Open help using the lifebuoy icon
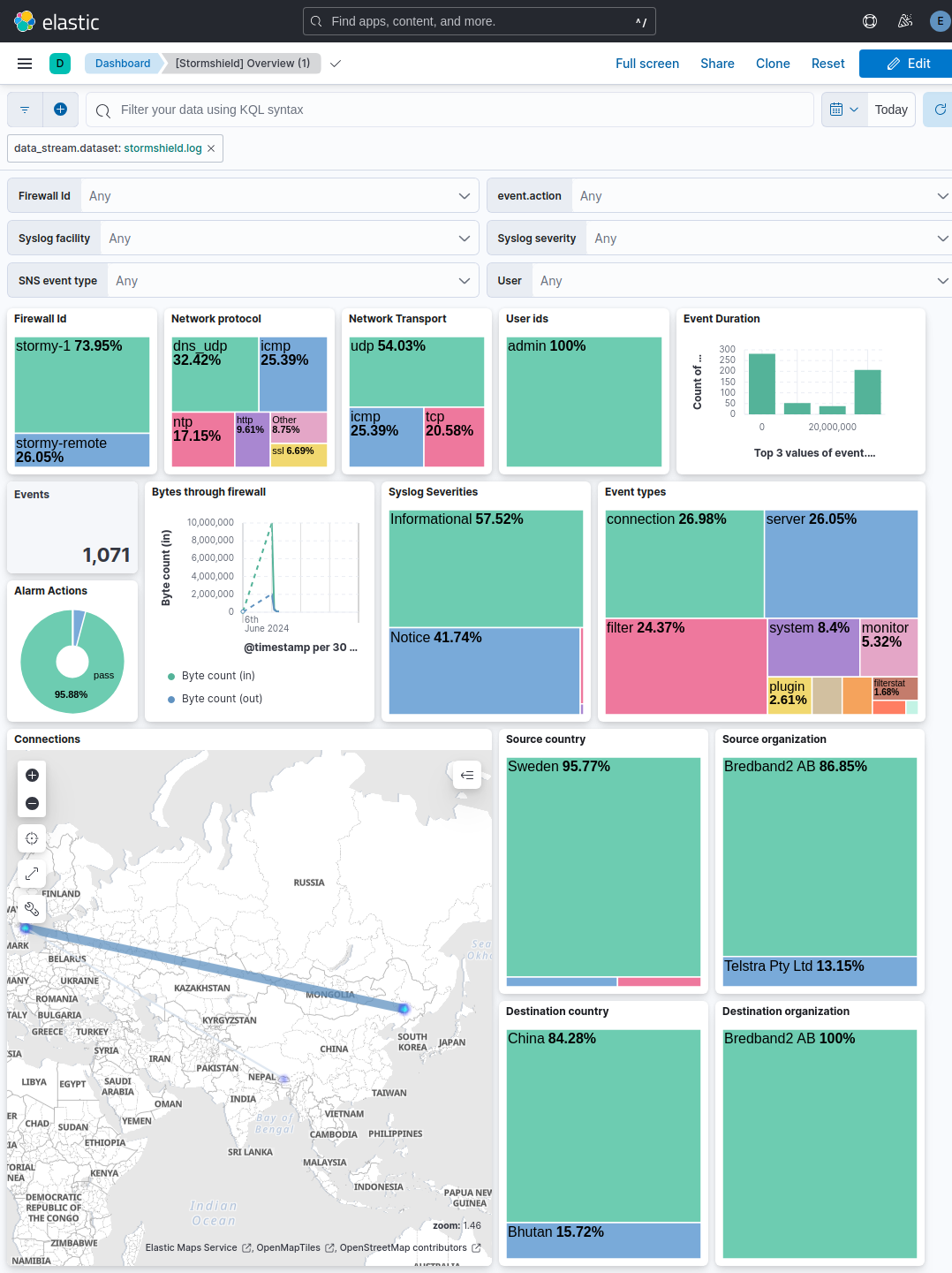This screenshot has width=952, height=1273. pyautogui.click(x=870, y=20)
